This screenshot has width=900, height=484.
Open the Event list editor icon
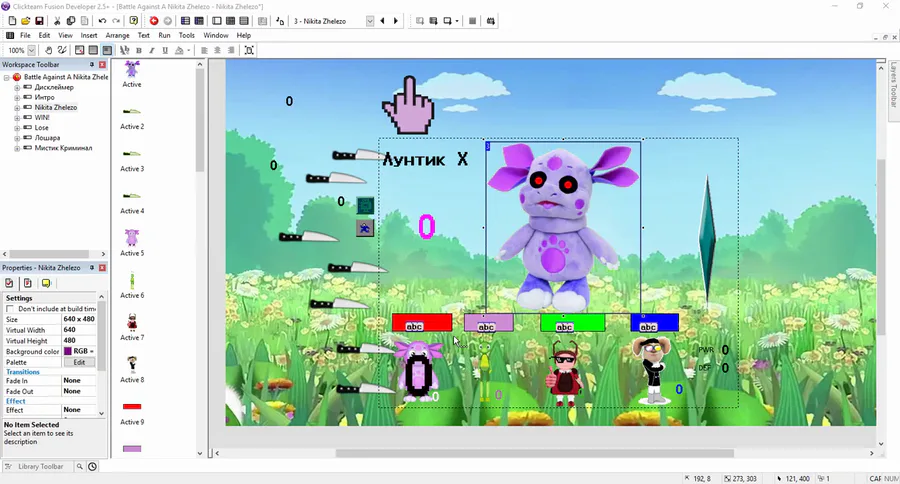(244, 21)
